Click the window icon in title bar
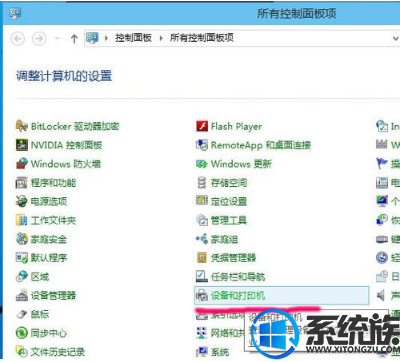Image resolution: width=400 pixels, height=362 pixels. (15, 13)
